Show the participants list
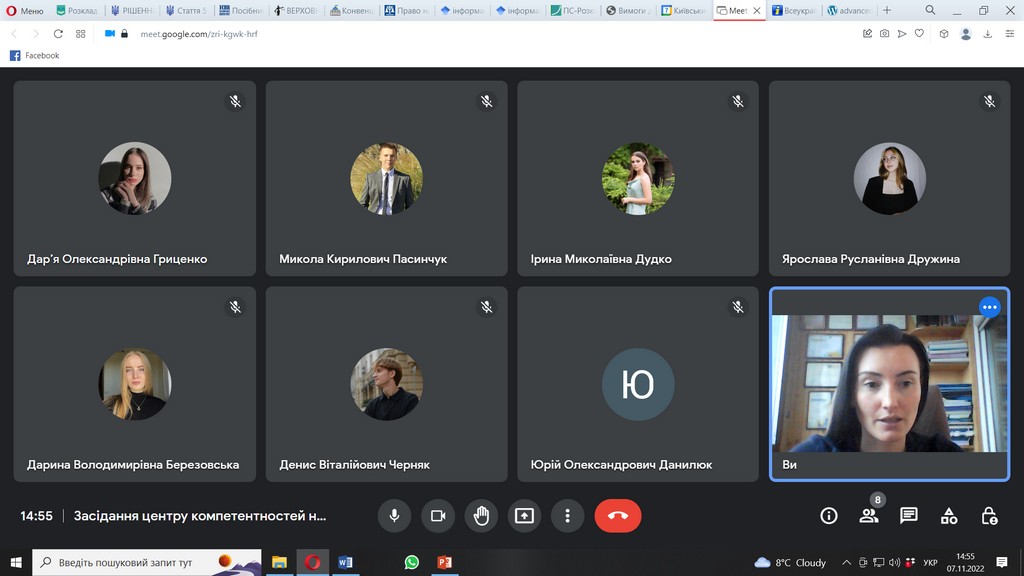The image size is (1024, 576). pyautogui.click(x=868, y=516)
